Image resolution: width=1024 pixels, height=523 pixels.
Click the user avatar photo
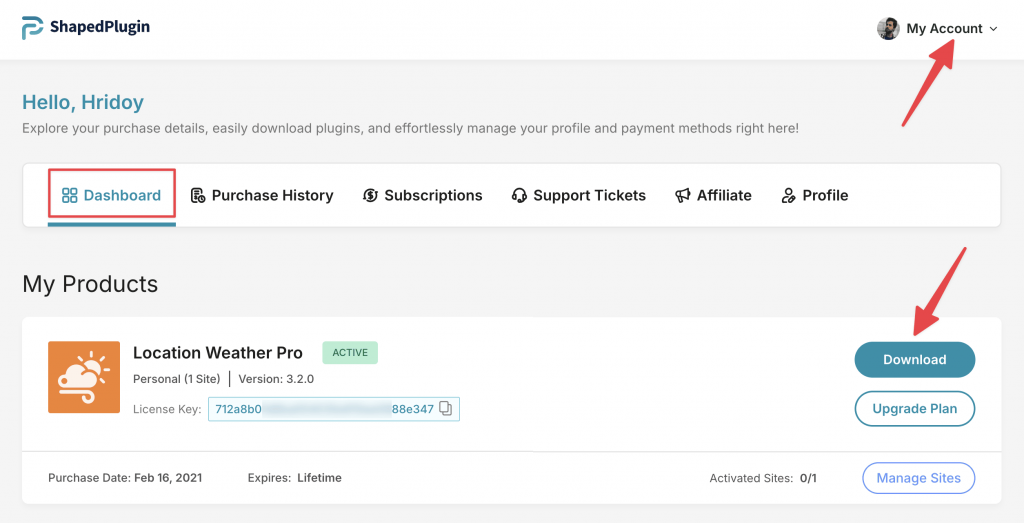click(x=888, y=29)
